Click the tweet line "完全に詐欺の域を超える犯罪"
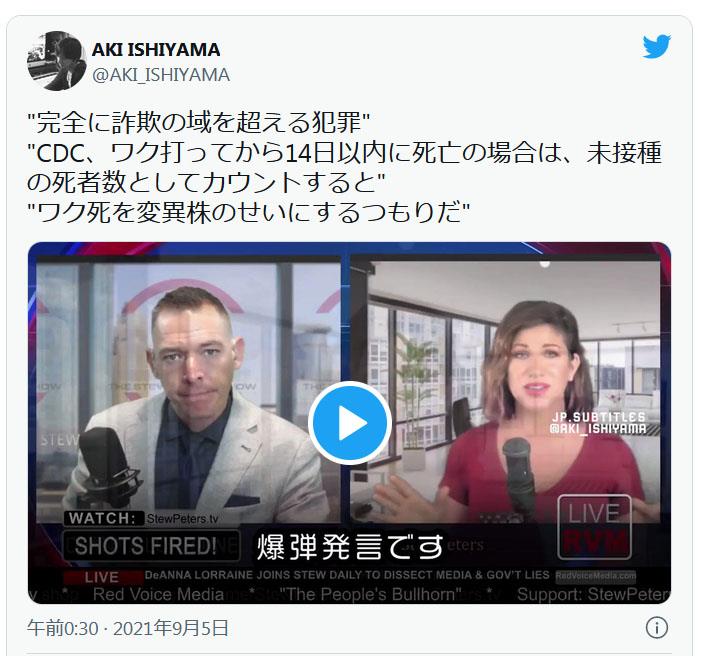707x656 pixels. coord(199,123)
